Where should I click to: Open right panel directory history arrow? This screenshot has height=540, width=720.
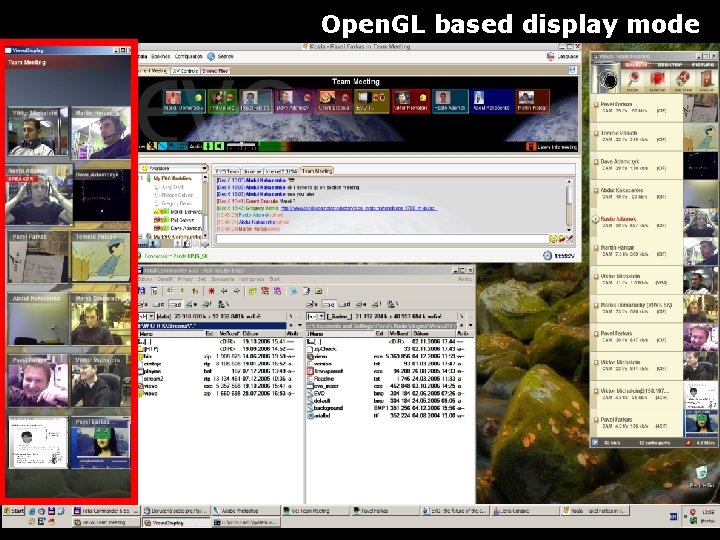point(471,325)
